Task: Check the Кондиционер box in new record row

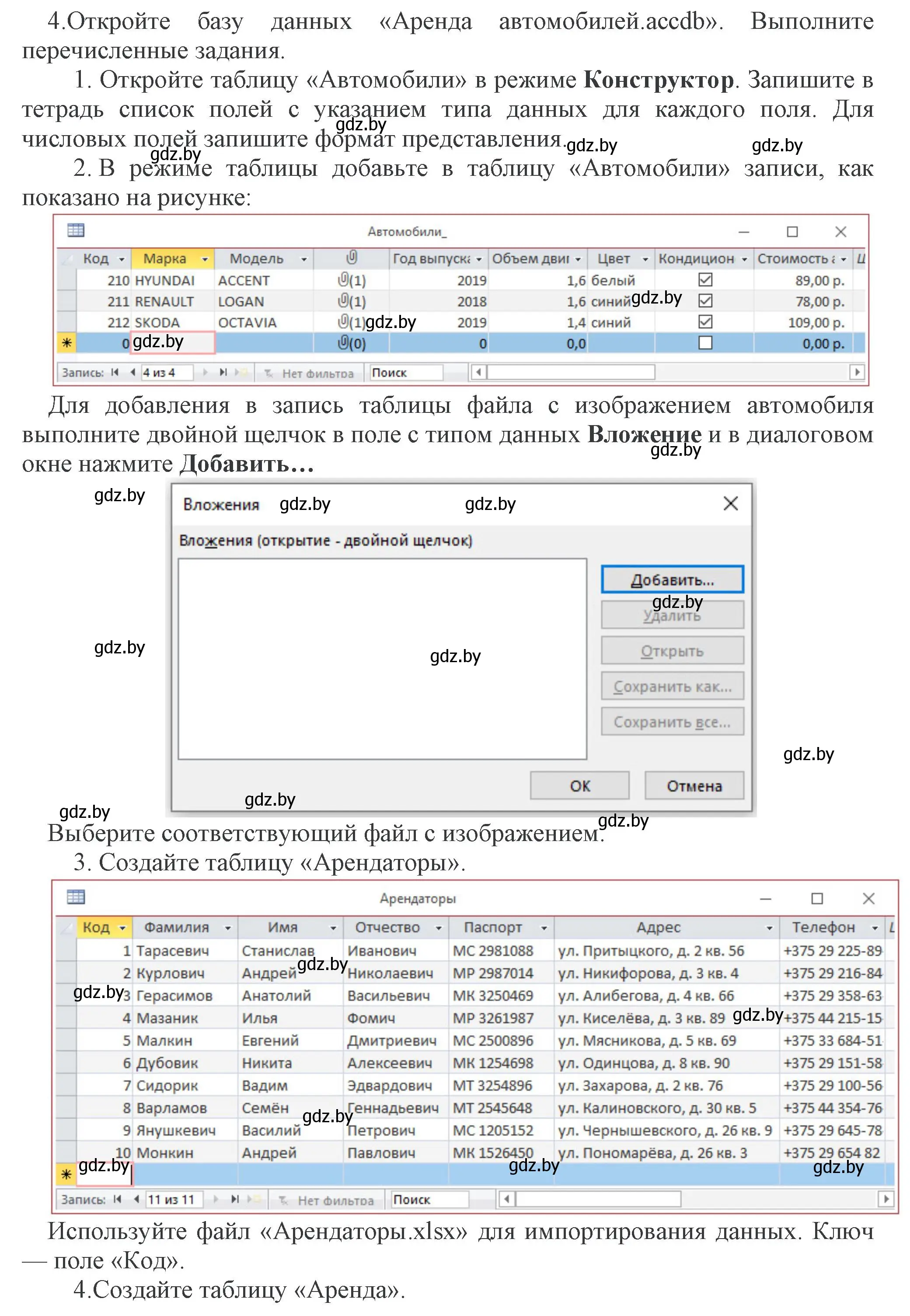Action: point(705,343)
